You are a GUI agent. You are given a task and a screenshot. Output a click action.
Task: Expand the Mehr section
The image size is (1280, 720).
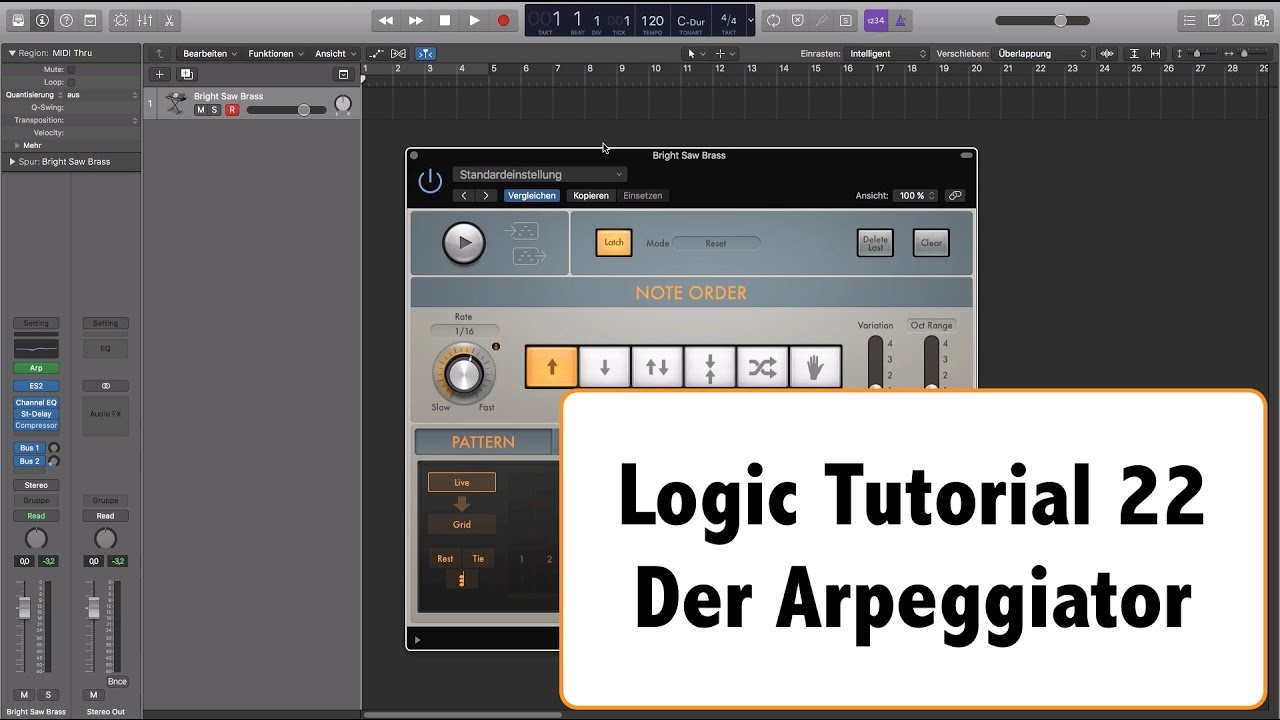(17, 145)
